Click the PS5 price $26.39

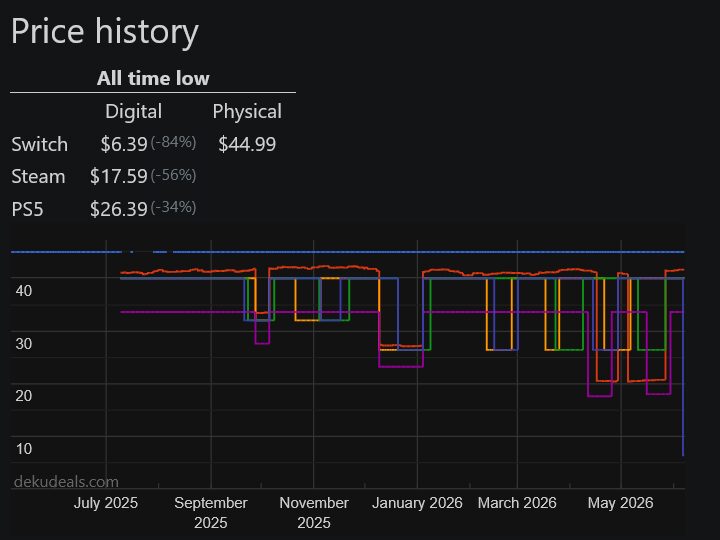[x=118, y=209]
